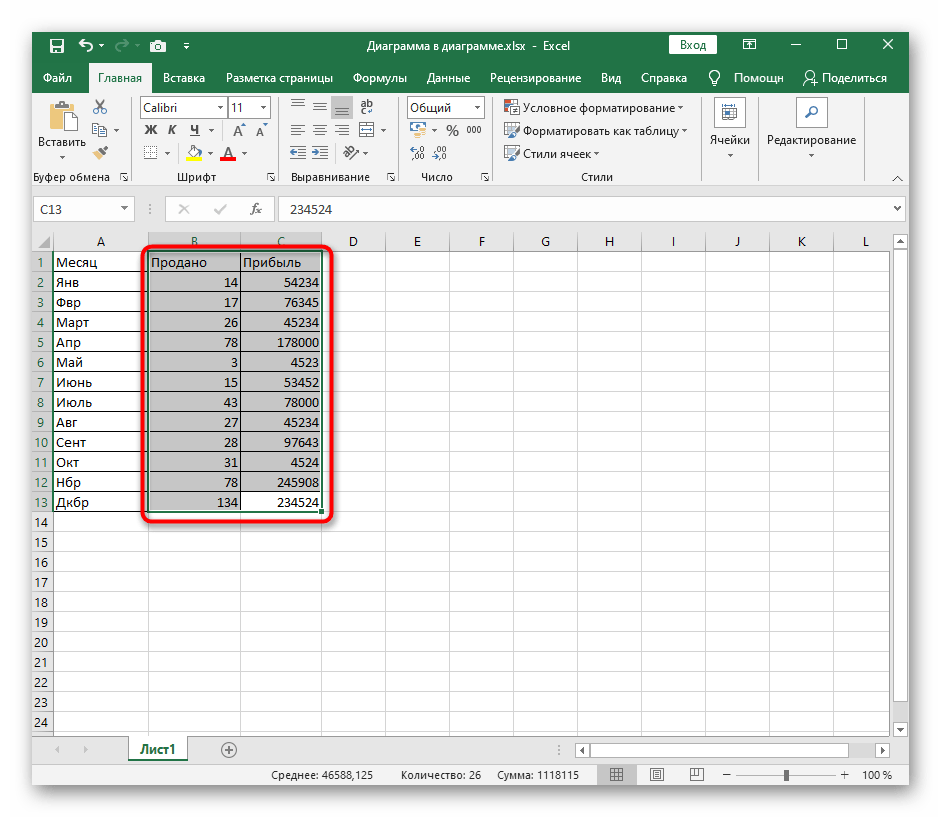Switch to the Формулы tab
The image size is (941, 817).
tap(379, 78)
